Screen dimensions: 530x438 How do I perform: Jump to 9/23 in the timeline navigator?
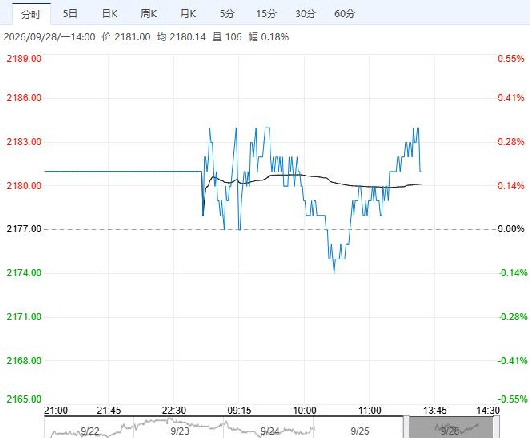[179, 431]
